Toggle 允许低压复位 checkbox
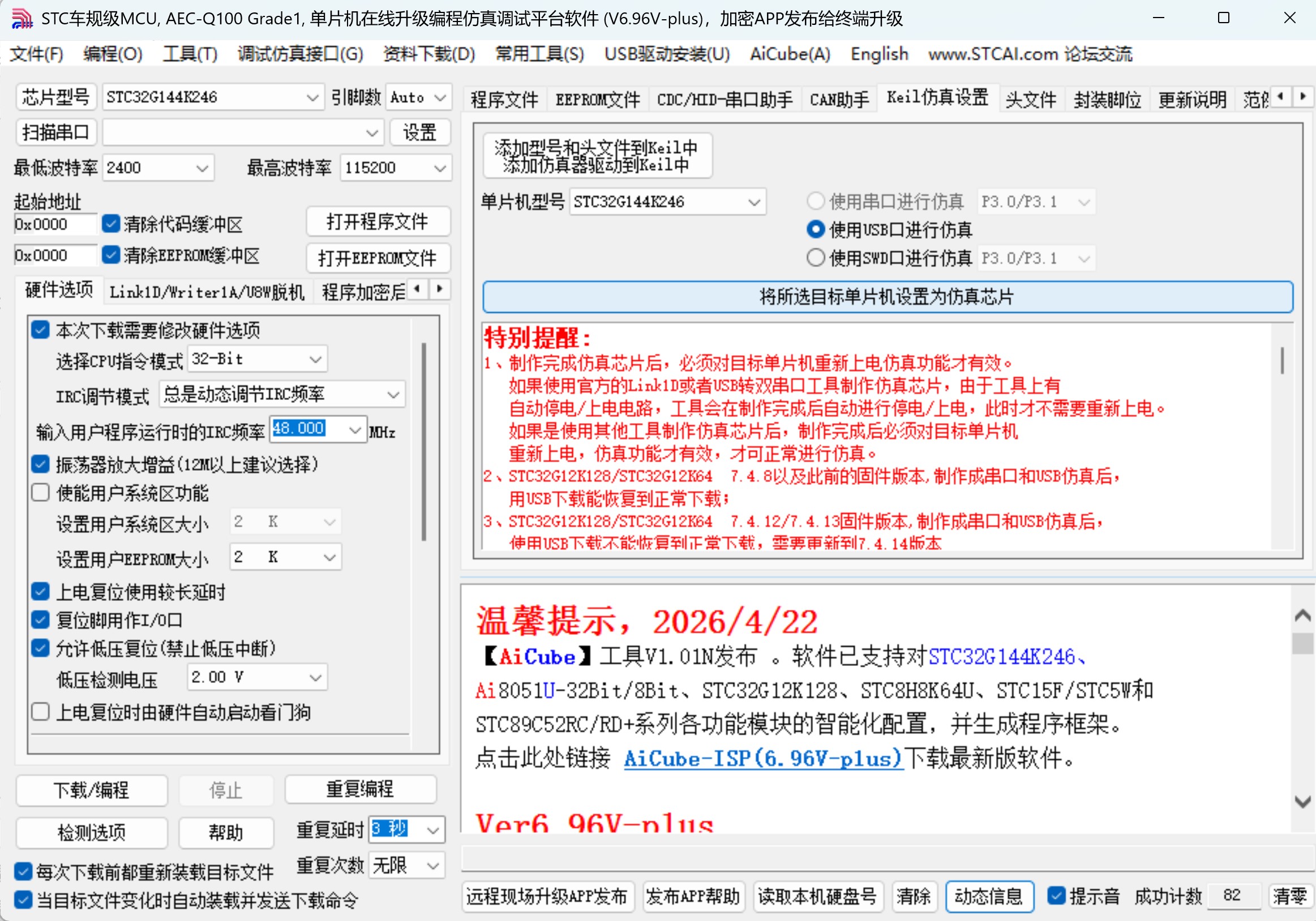This screenshot has height=921, width=1316. point(40,648)
